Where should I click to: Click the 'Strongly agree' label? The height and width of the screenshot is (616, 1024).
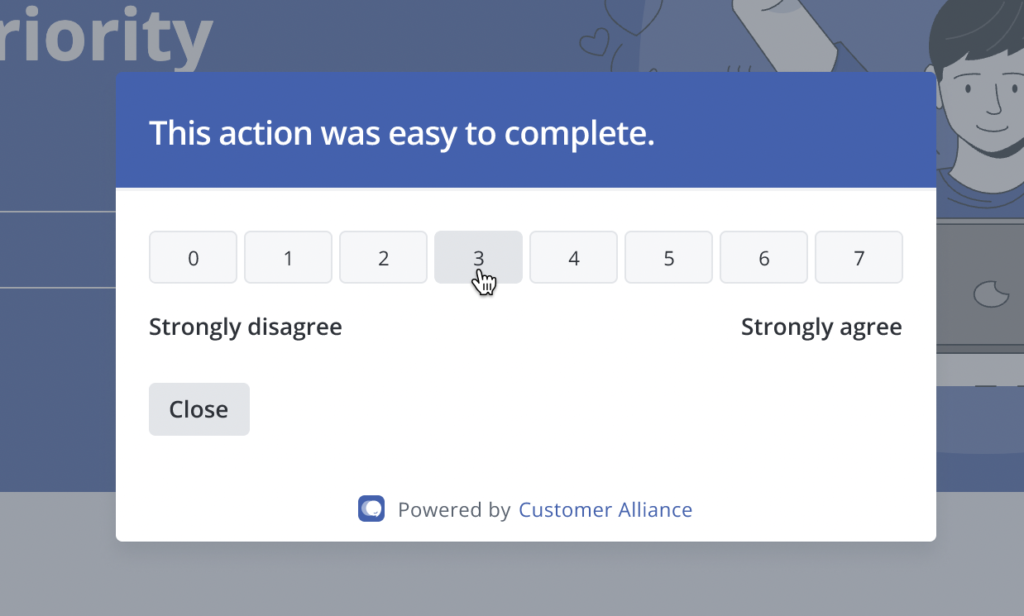pyautogui.click(x=821, y=327)
